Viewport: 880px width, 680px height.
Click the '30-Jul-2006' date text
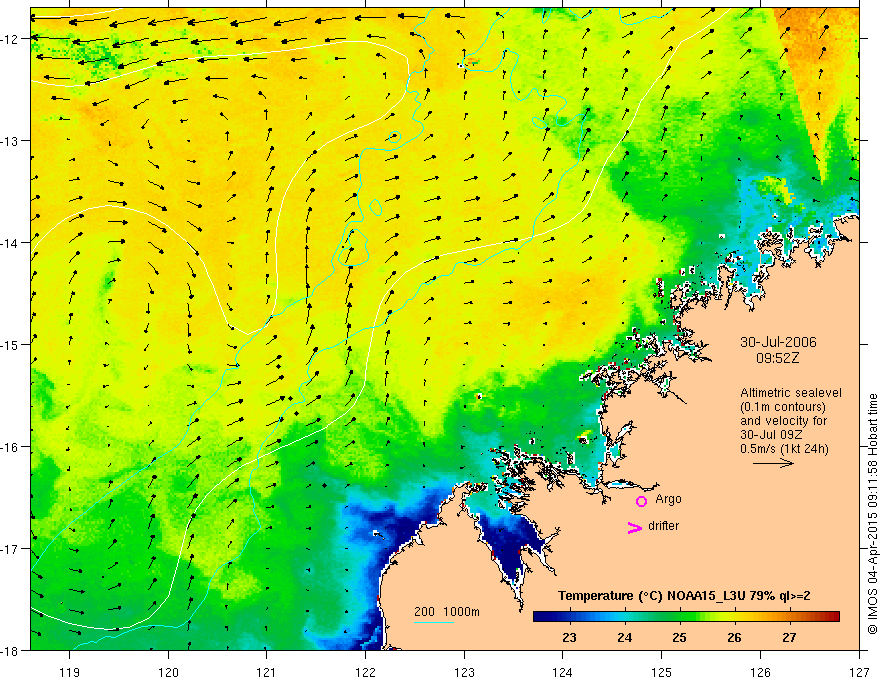(778, 342)
